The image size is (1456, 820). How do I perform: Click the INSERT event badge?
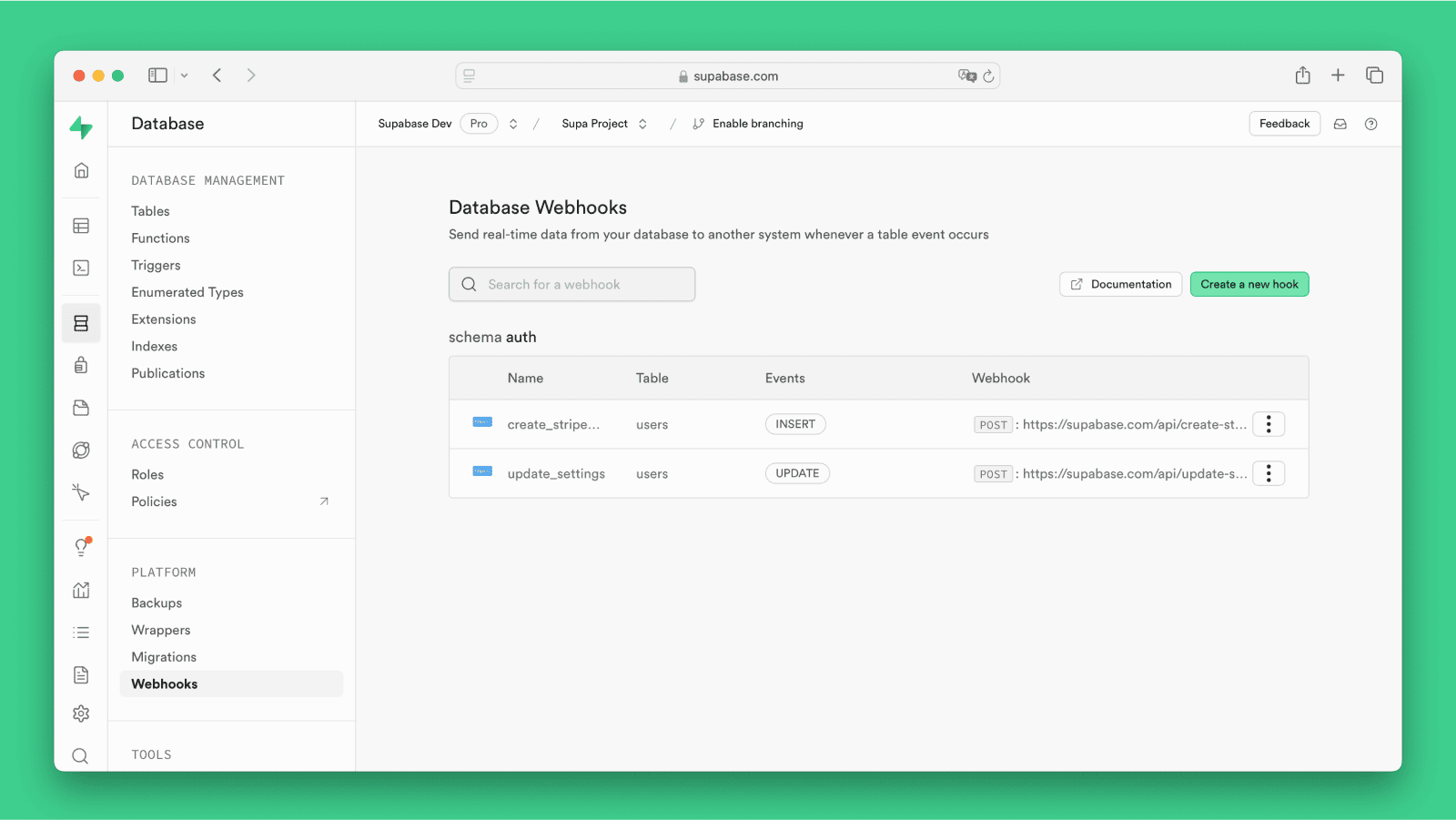point(795,424)
